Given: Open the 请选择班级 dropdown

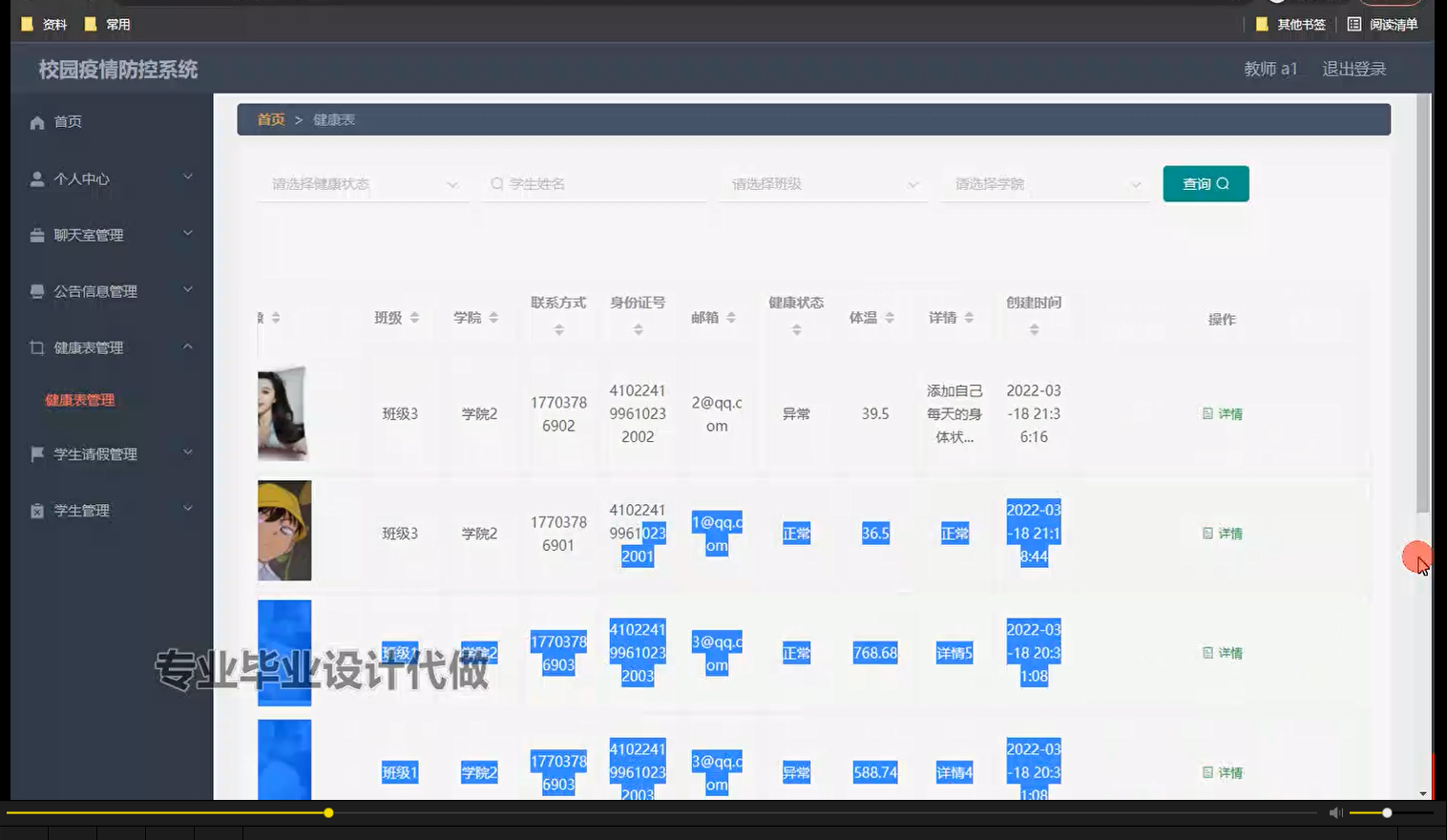Looking at the screenshot, I should [822, 183].
